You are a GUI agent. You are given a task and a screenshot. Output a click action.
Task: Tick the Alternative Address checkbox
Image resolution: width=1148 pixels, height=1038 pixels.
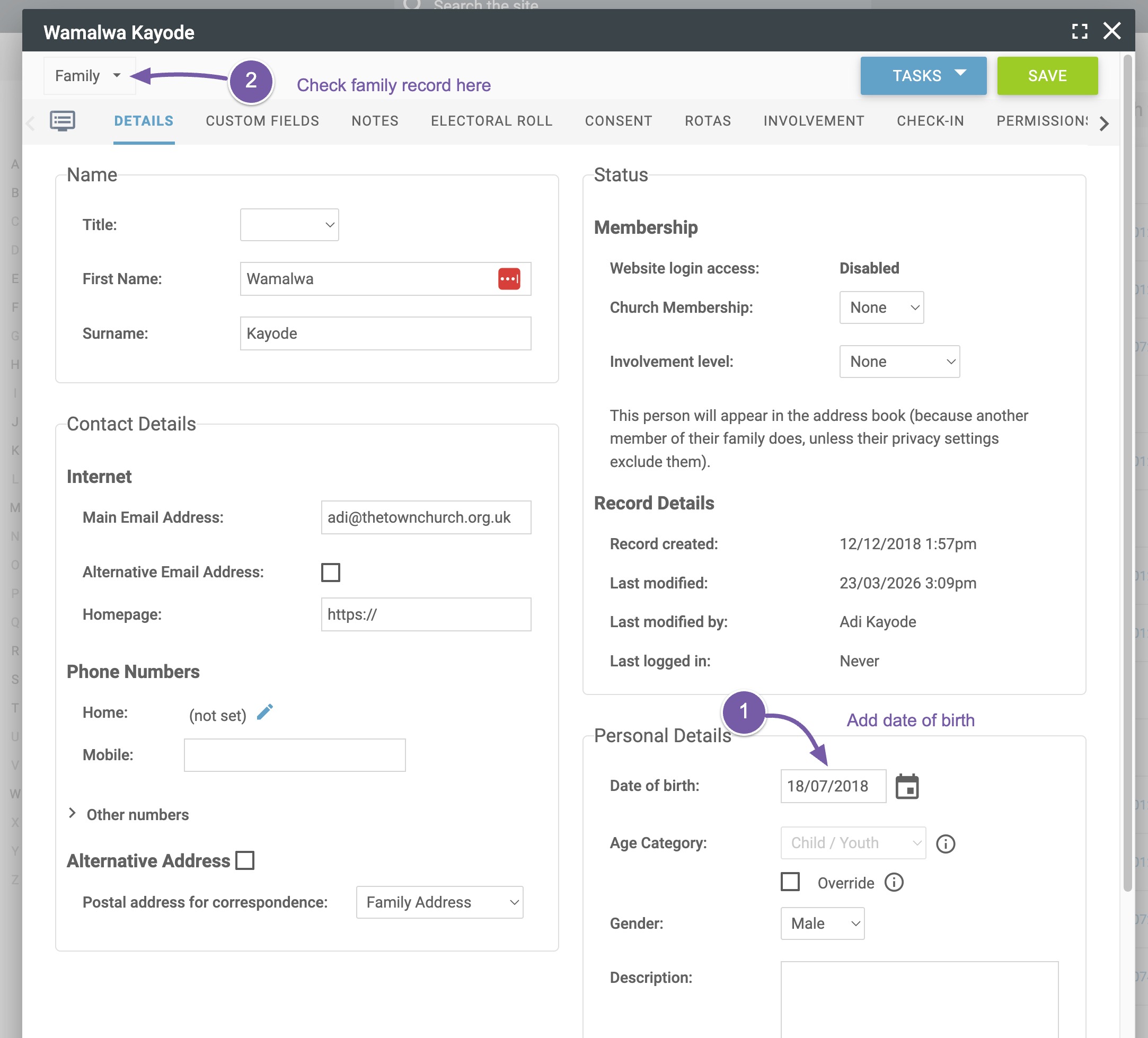tap(245, 860)
